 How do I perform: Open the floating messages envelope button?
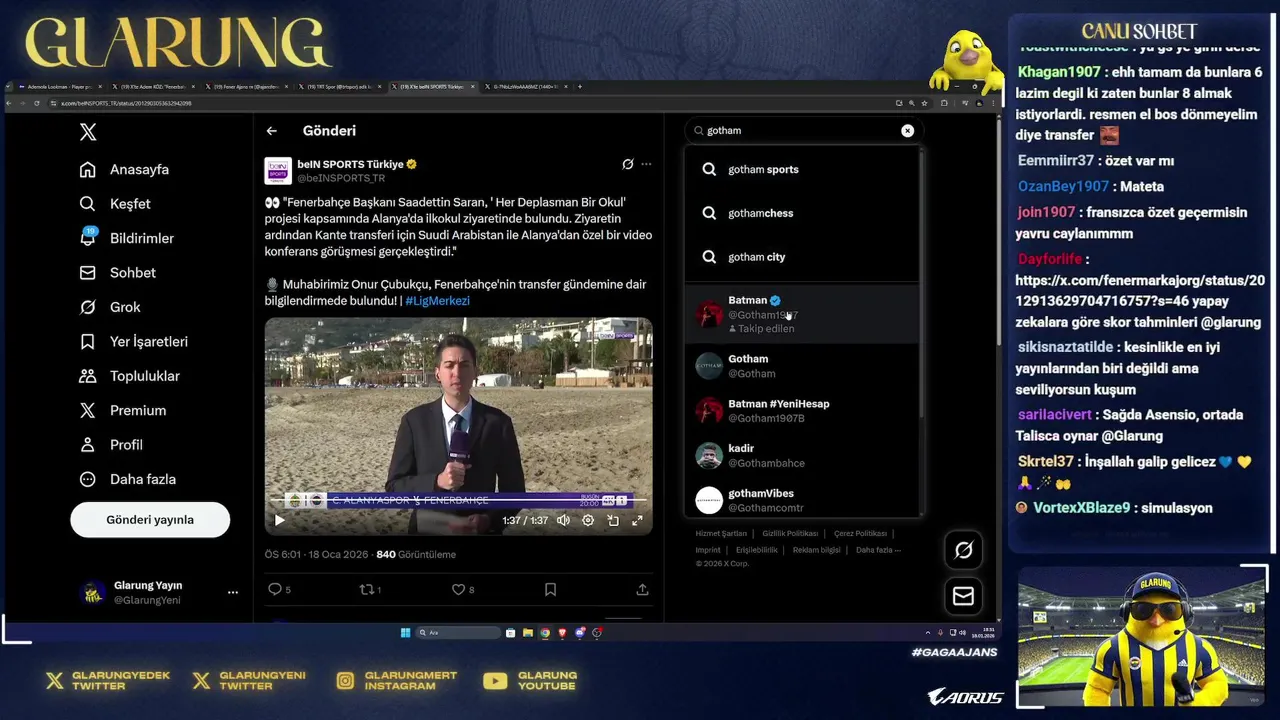click(x=963, y=596)
